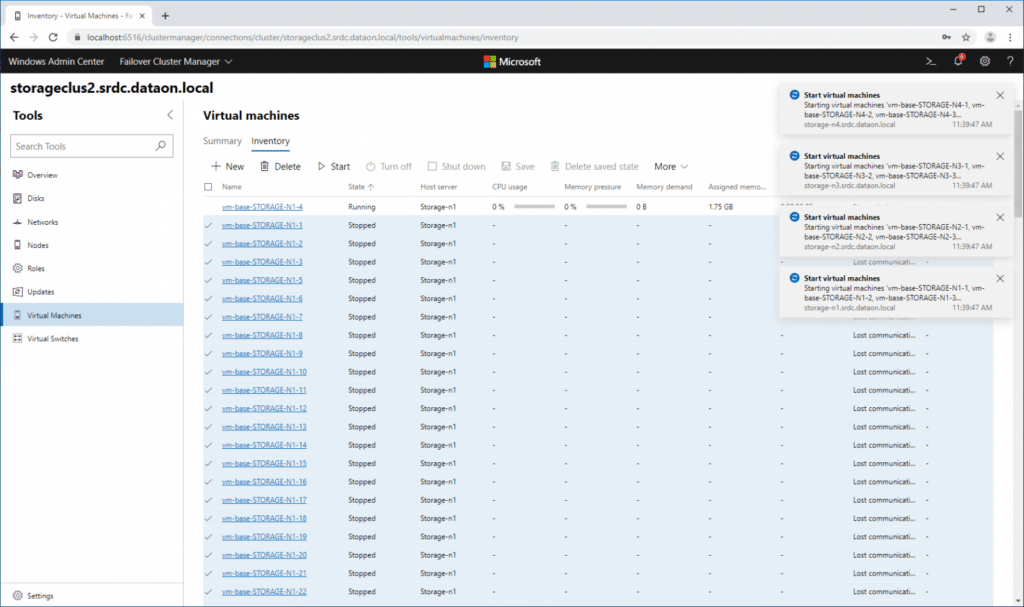This screenshot has width=1024, height=607.
Task: Open vm-base-STORAGE-N1-7 link
Action: coord(262,317)
